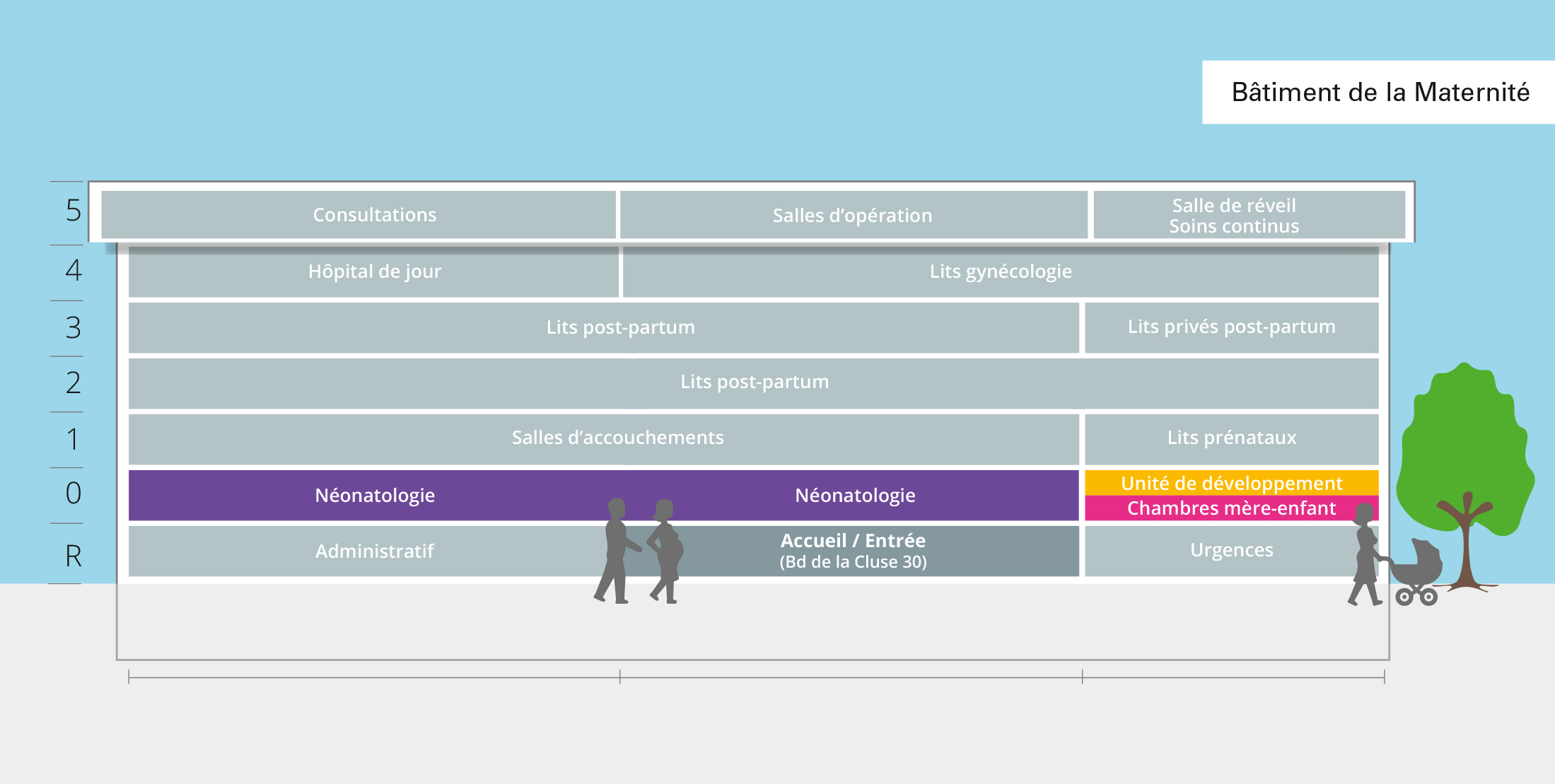Click floor label 0
This screenshot has width=1555, height=784.
[x=74, y=493]
